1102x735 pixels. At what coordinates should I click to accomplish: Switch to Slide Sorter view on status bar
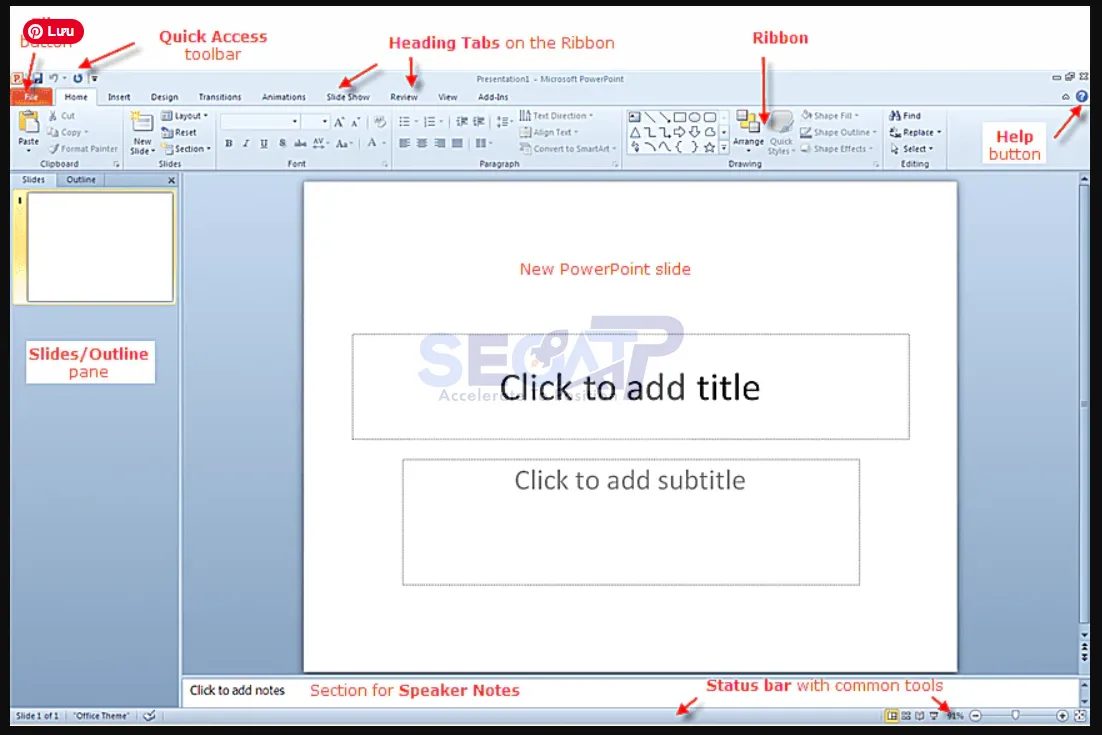coord(906,715)
